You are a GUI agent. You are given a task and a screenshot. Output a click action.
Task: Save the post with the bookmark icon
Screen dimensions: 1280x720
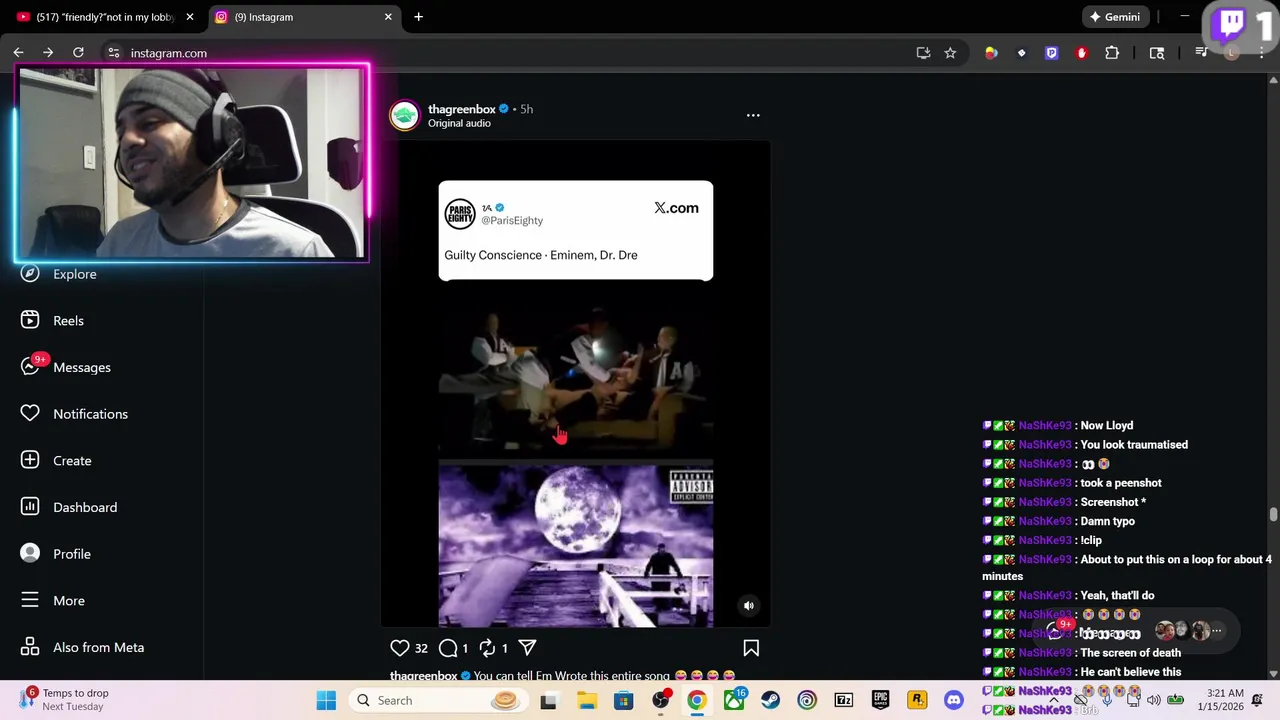751,648
